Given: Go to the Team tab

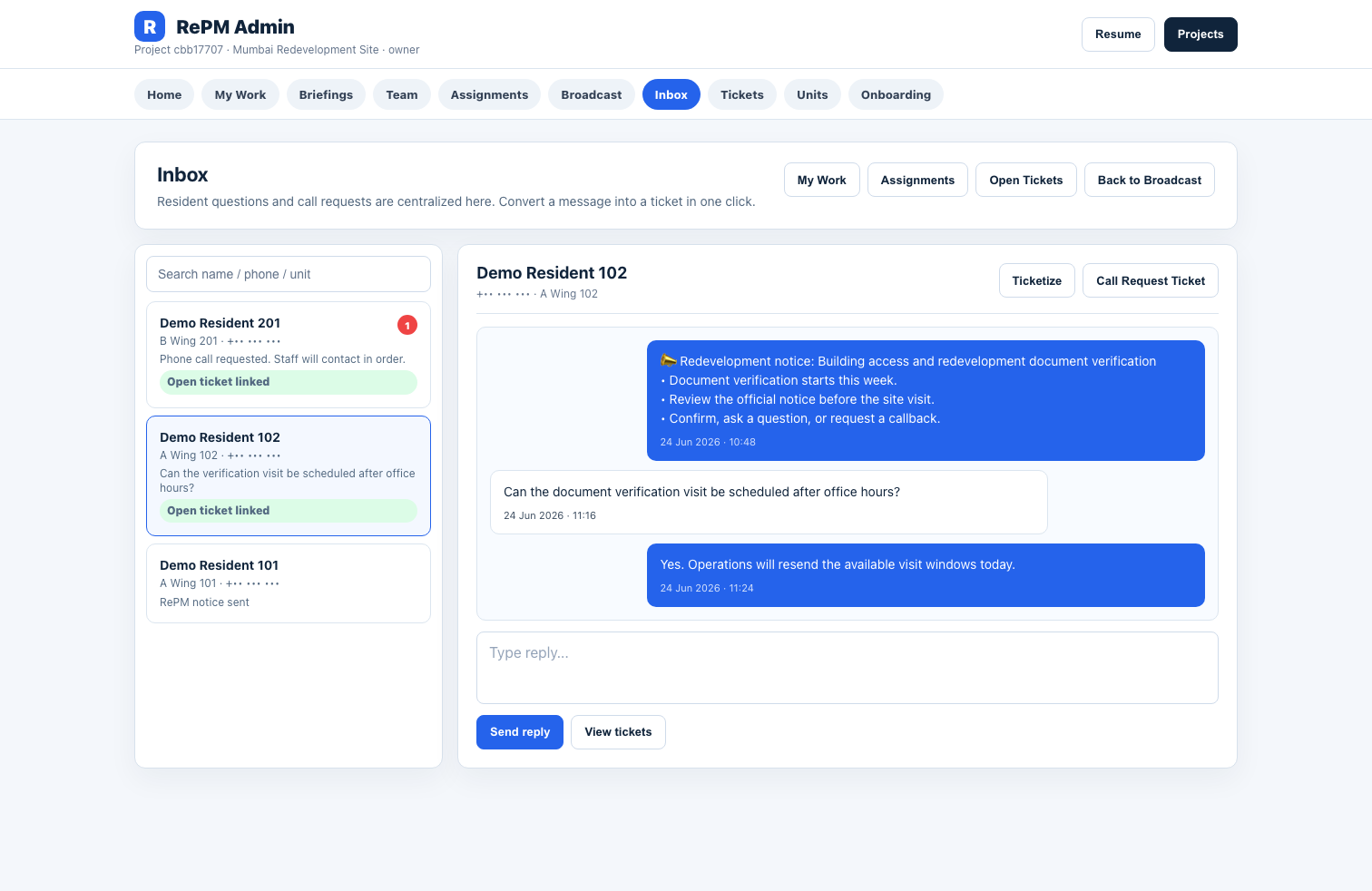Looking at the screenshot, I should tap(402, 94).
